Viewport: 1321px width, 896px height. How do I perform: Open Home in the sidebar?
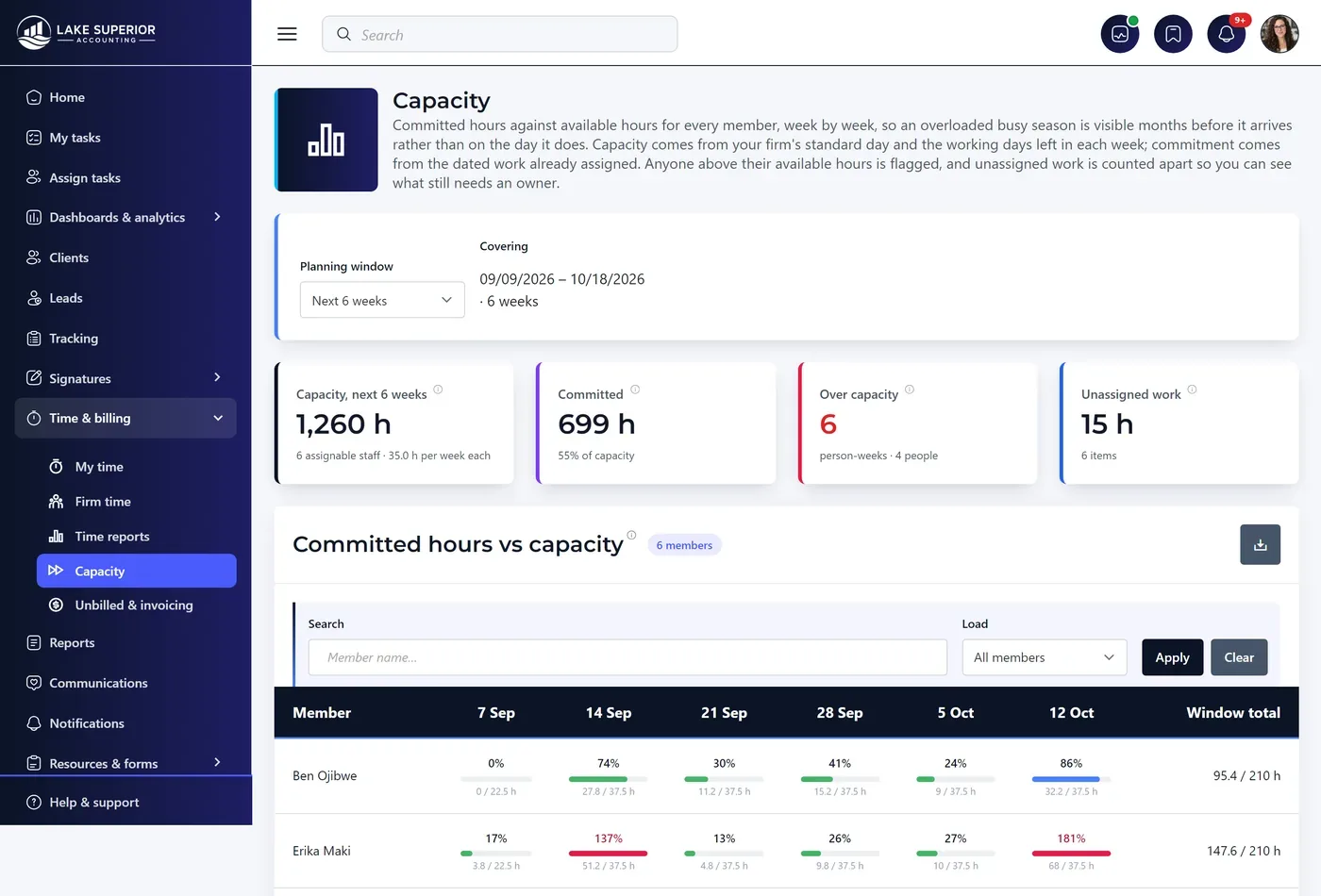pyautogui.click(x=125, y=97)
